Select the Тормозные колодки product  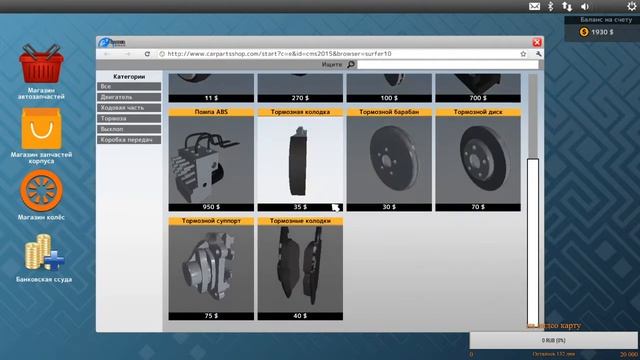pyautogui.click(x=300, y=269)
